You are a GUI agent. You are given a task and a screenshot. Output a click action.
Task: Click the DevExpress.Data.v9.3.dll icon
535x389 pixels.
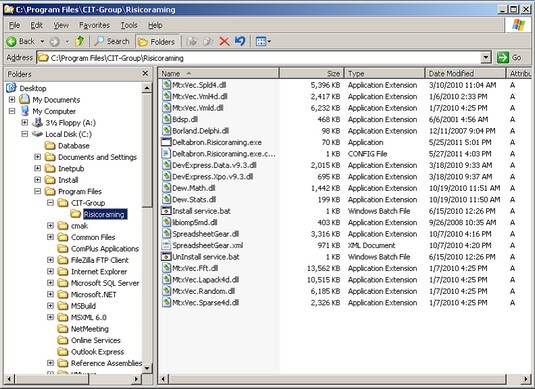pos(166,165)
